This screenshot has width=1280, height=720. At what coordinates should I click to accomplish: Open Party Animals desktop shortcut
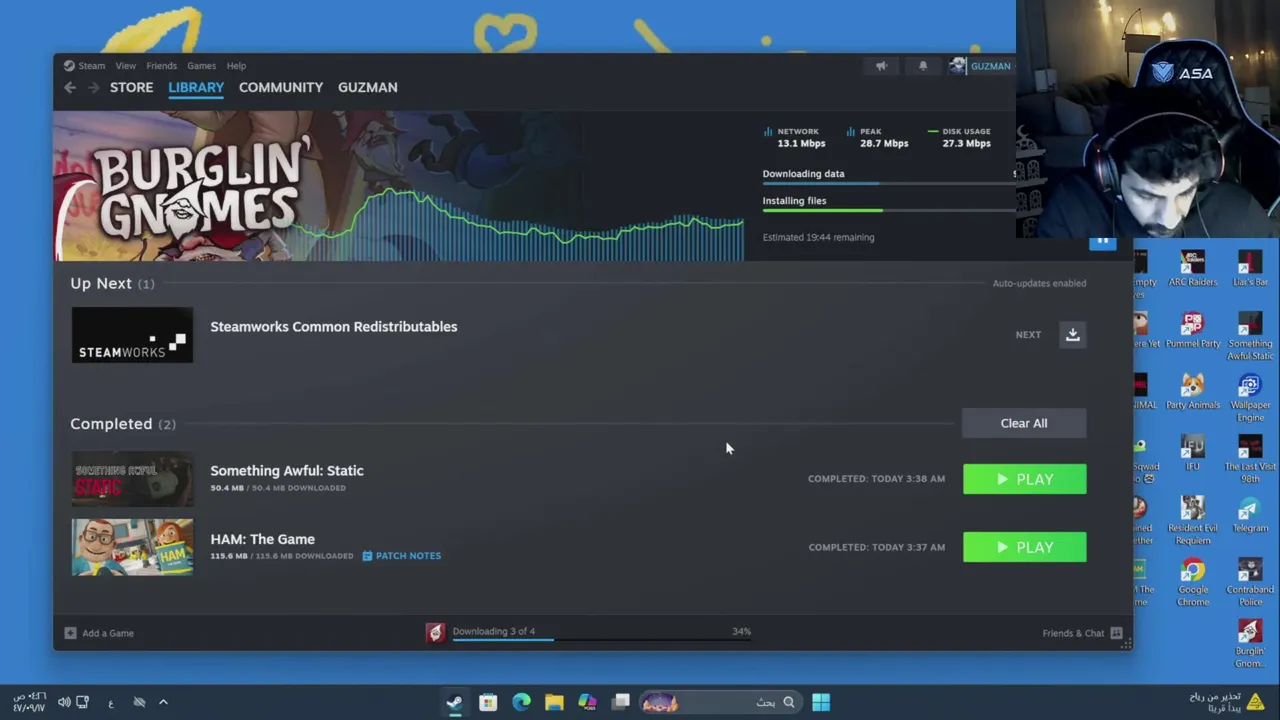pos(1193,391)
